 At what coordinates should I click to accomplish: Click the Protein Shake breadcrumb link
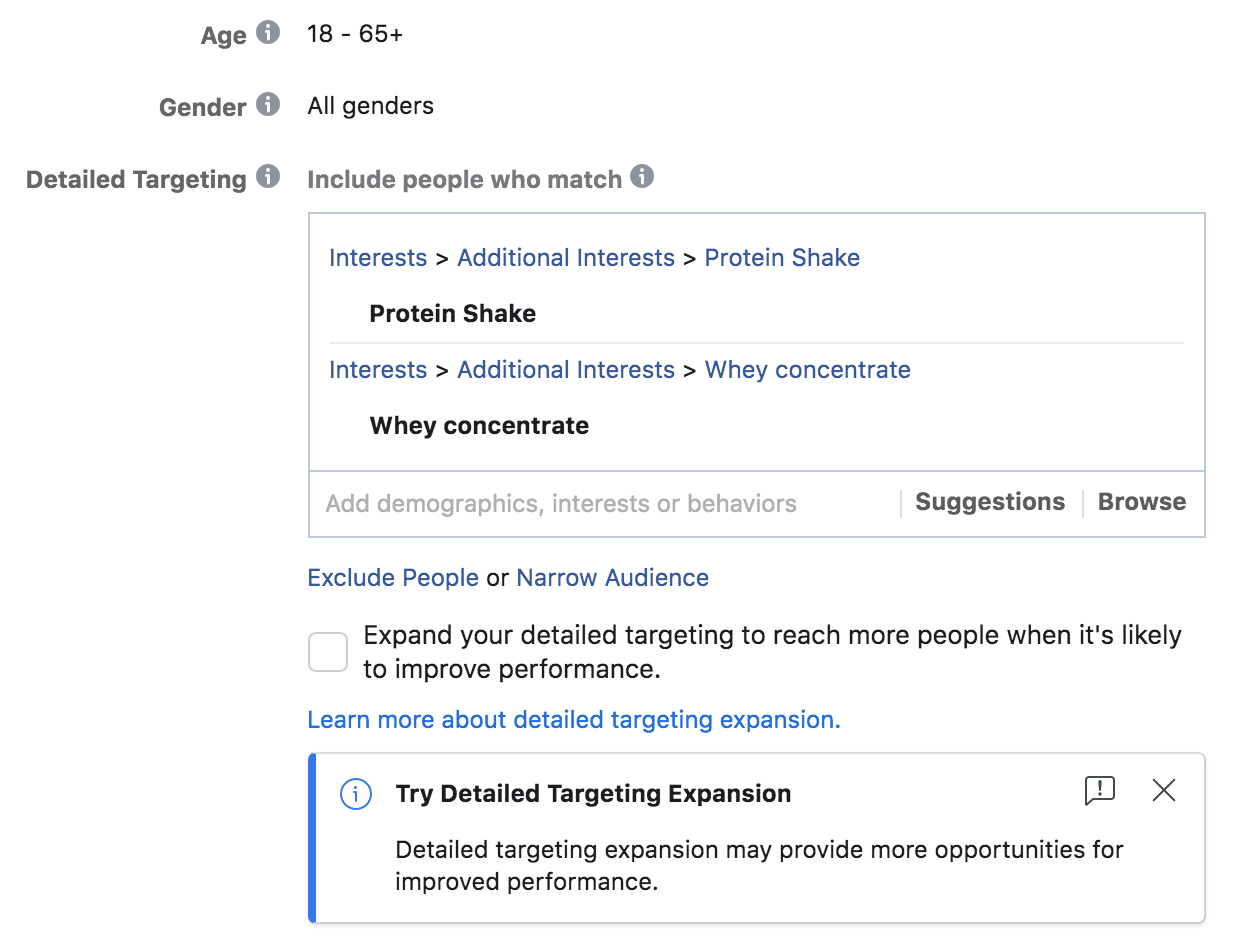coord(782,258)
